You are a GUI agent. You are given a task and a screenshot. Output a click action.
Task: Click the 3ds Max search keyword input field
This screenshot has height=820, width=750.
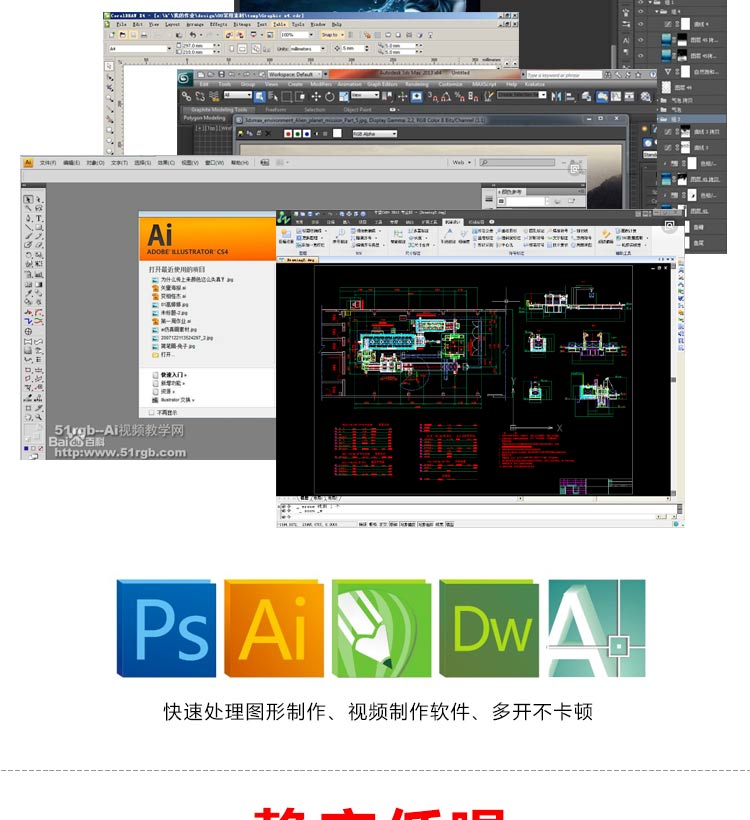564,75
